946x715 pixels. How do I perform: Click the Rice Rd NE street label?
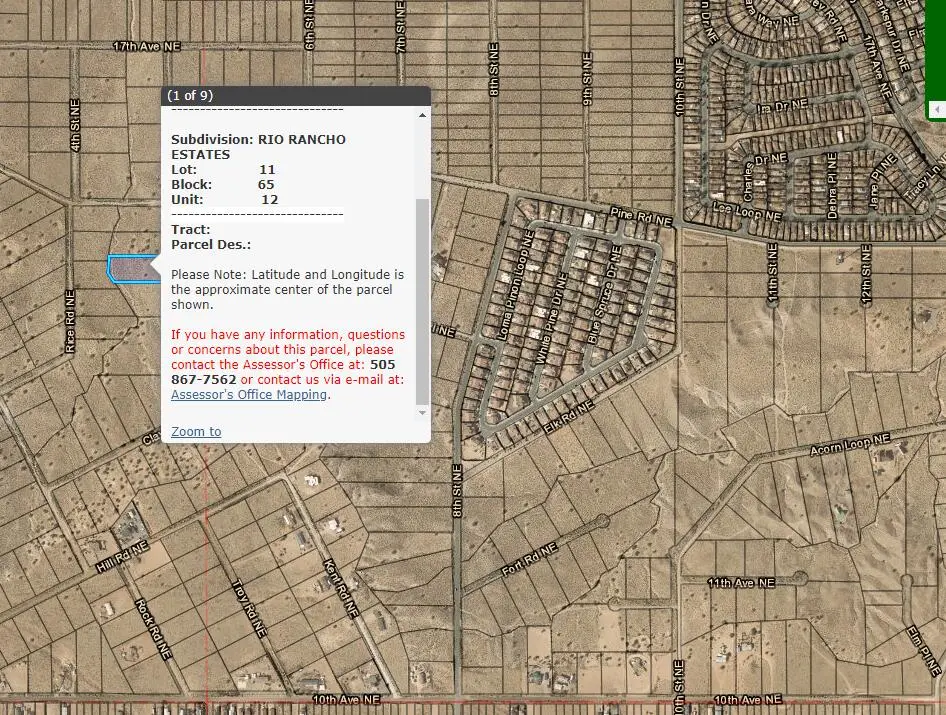click(x=70, y=322)
